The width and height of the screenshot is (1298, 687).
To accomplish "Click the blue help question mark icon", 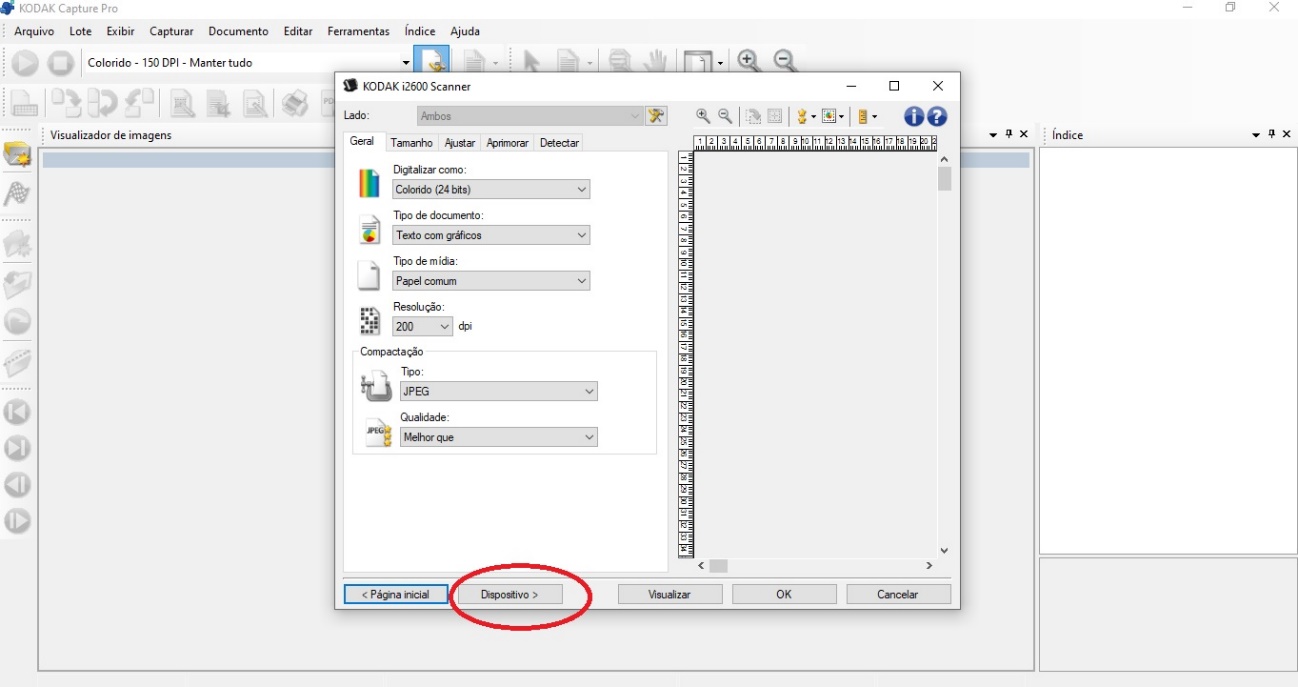I will click(937, 116).
